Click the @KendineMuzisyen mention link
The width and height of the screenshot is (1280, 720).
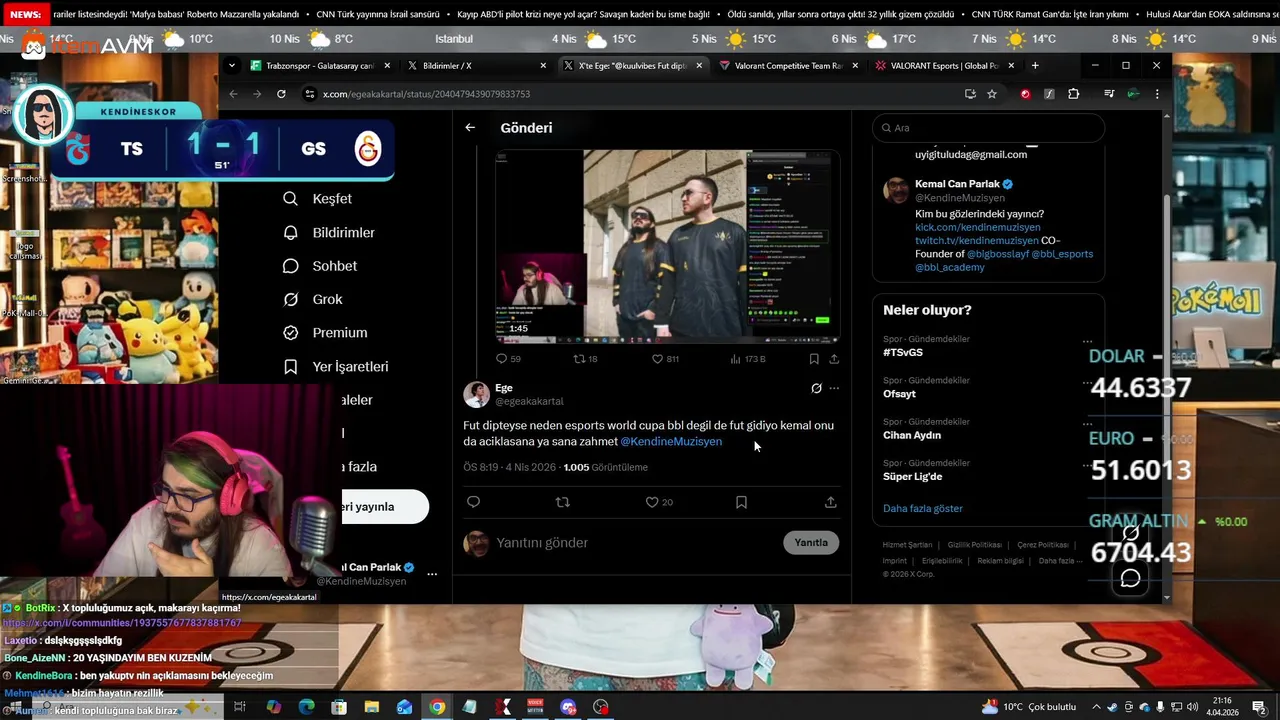tap(671, 441)
